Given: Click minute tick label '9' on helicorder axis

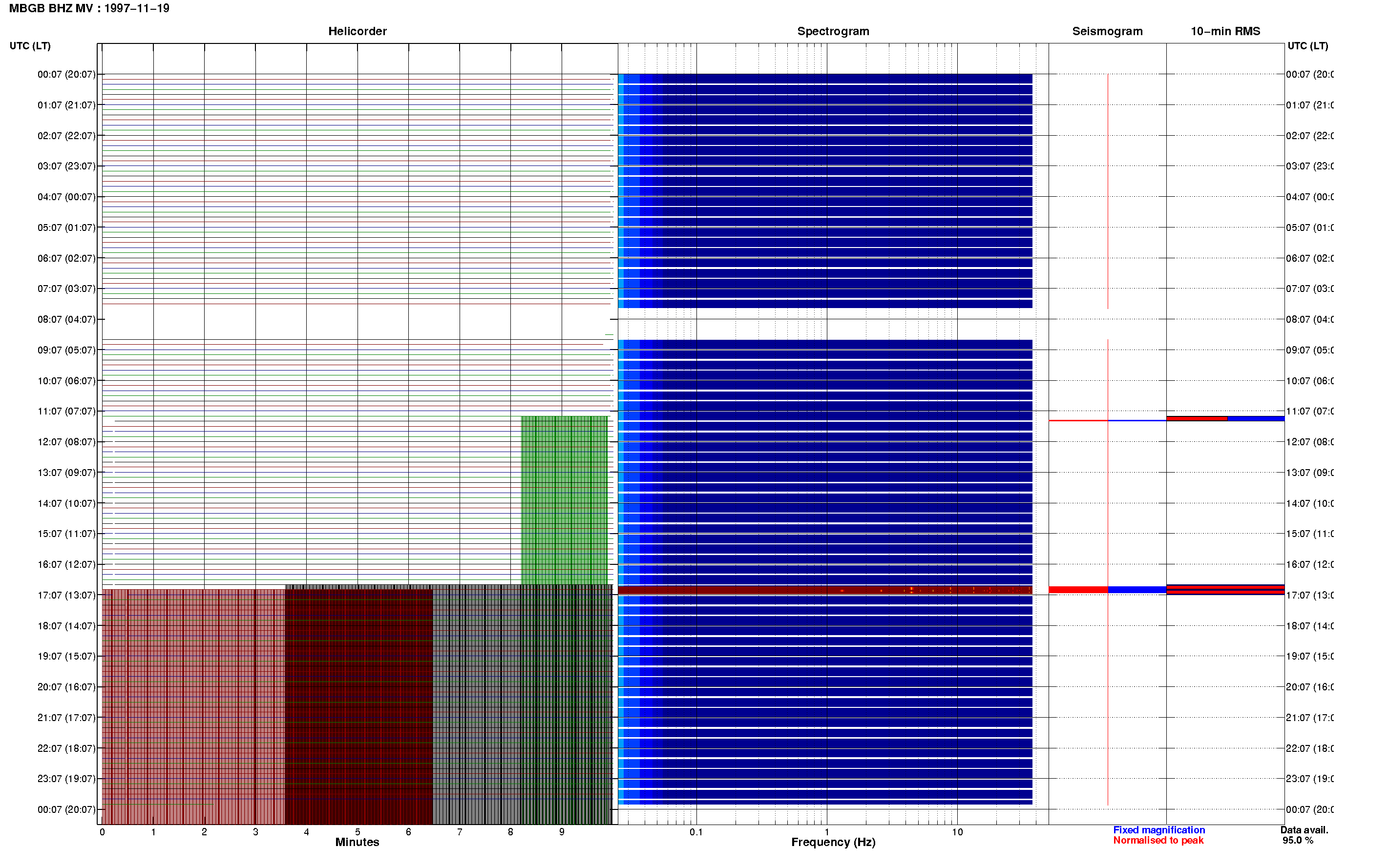Looking at the screenshot, I should pyautogui.click(x=562, y=832).
